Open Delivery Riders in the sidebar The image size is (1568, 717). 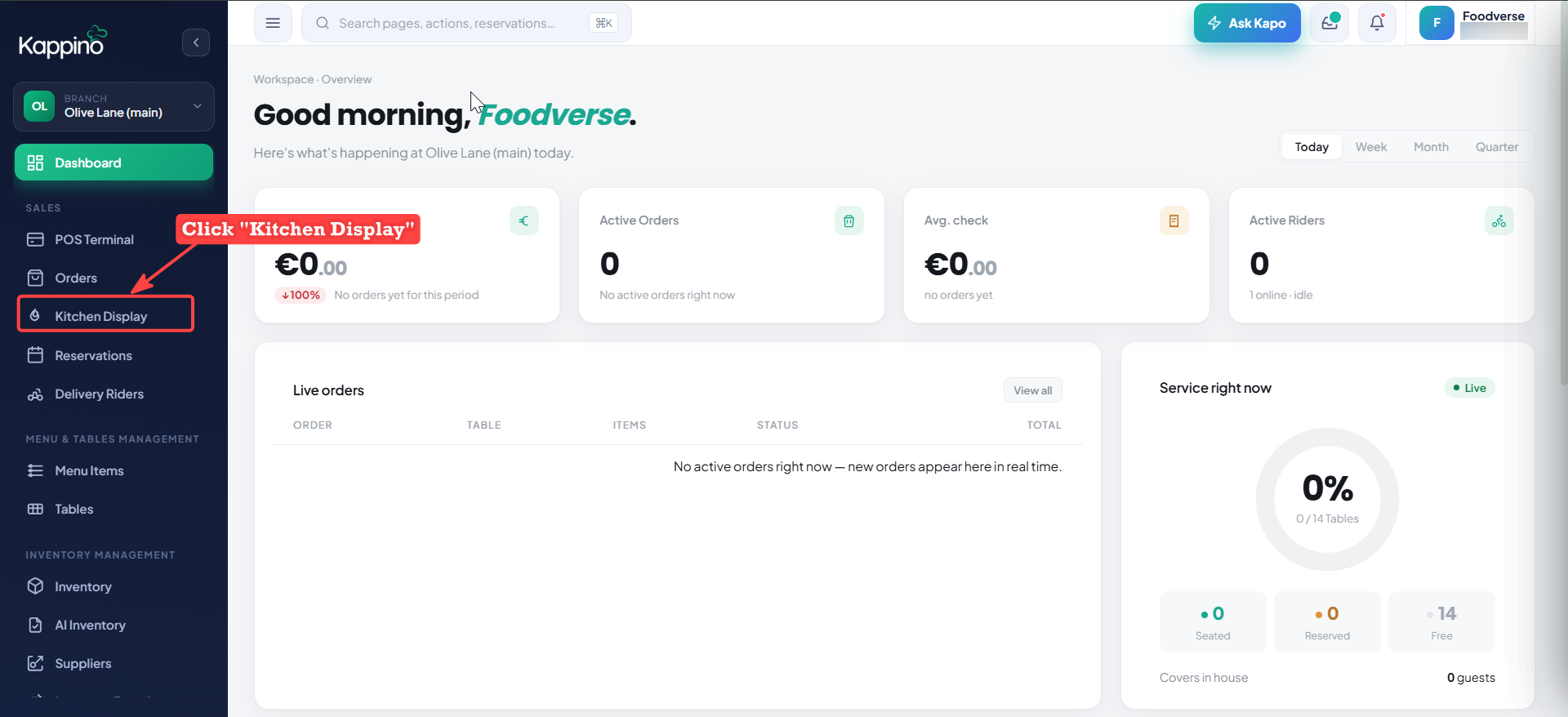tap(114, 394)
